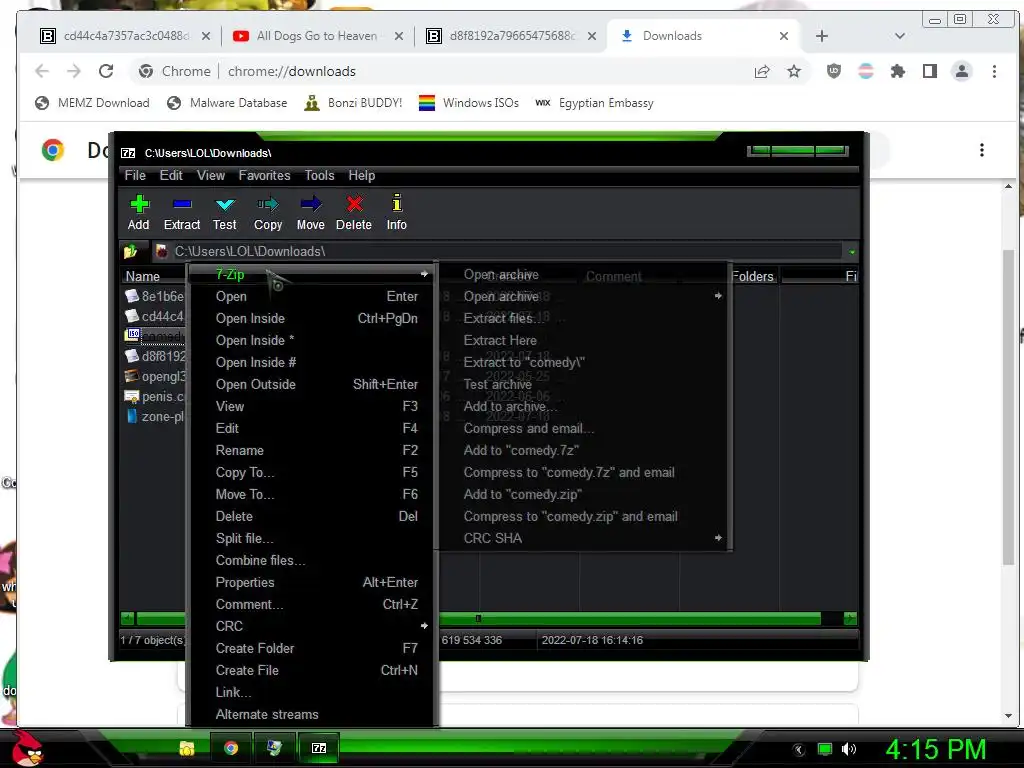Image resolution: width=1024 pixels, height=768 pixels.
Task: Click the network monitor tray icon
Action: click(x=825, y=749)
